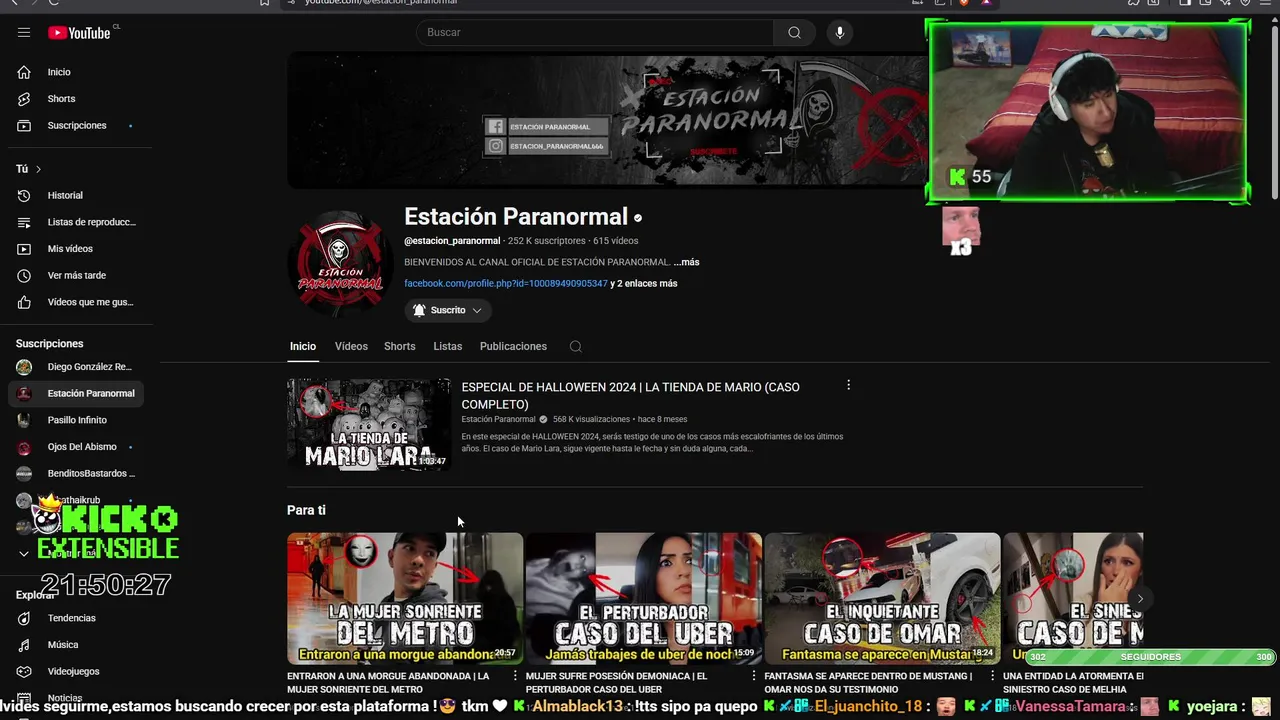
Task: Click @estacion_paranormal channel handle
Action: [452, 241]
